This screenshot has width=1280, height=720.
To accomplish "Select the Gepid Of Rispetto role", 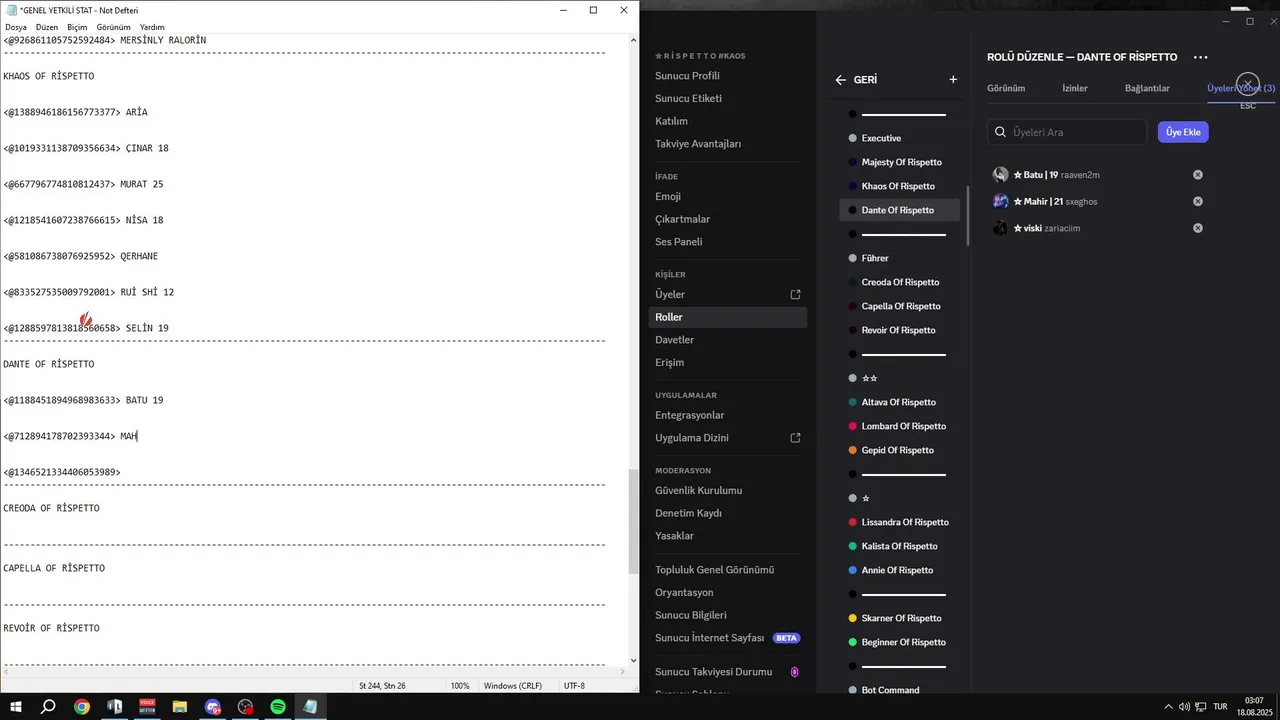I will pos(899,450).
